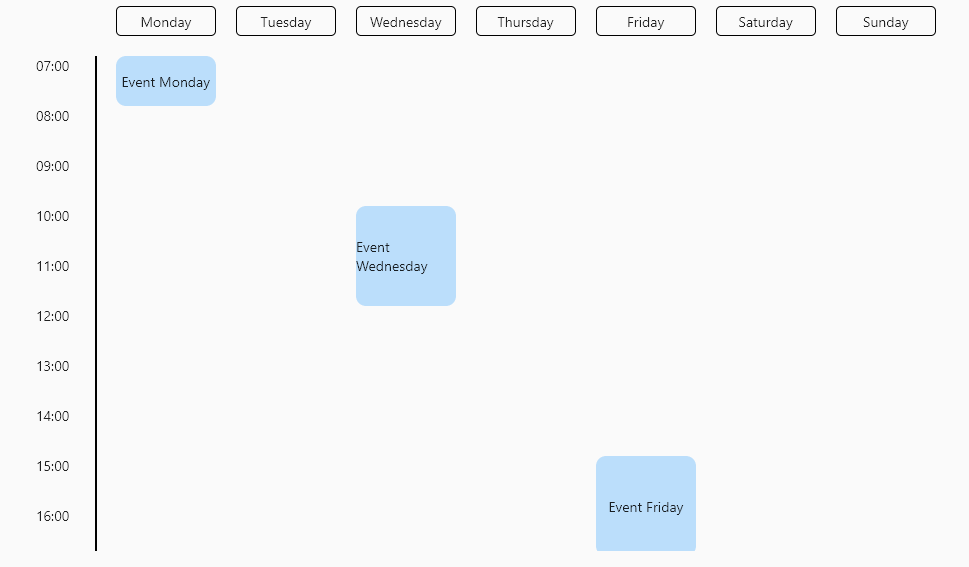The image size is (969, 567).
Task: Click the 16:00 time label
Action: [53, 516]
